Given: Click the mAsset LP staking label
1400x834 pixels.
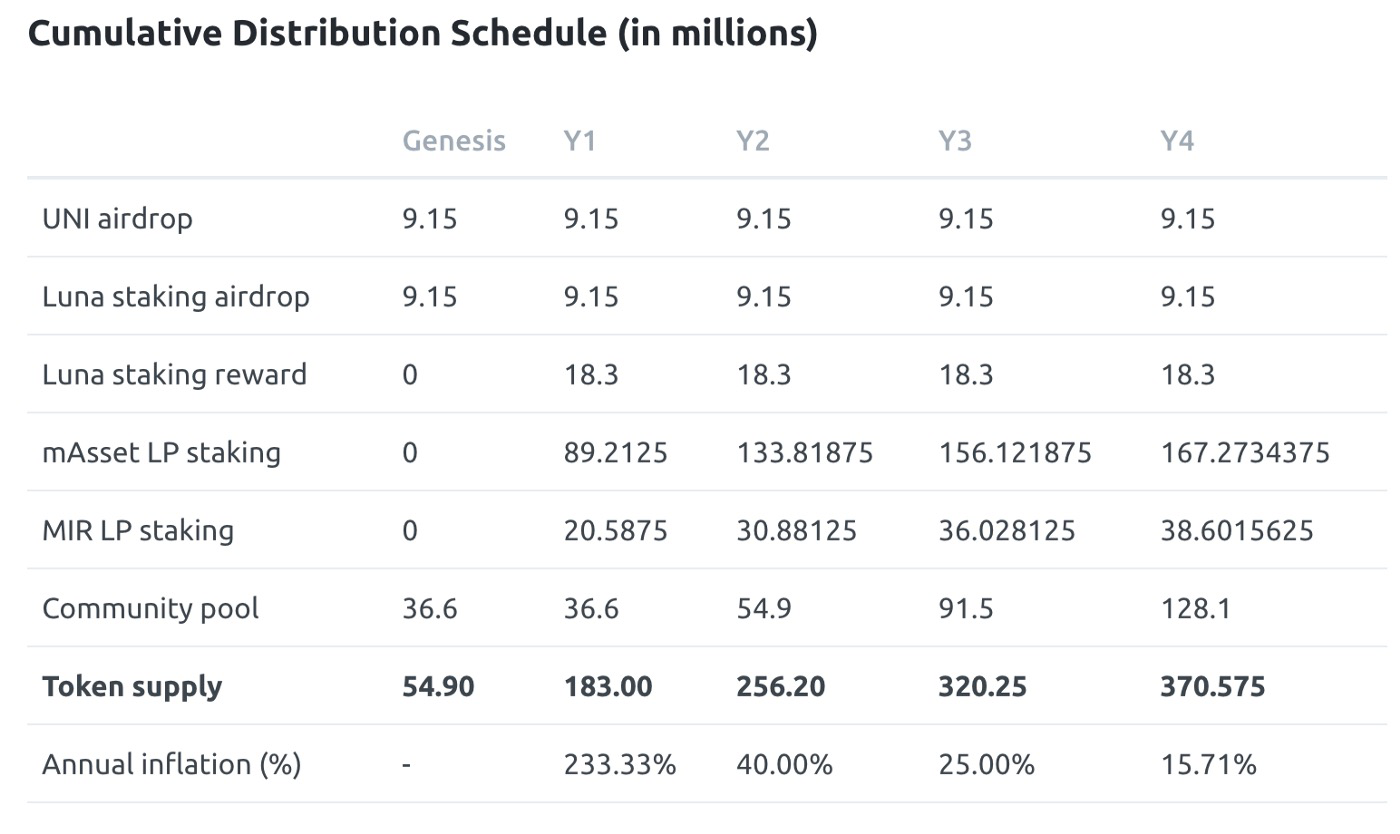Looking at the screenshot, I should (161, 452).
